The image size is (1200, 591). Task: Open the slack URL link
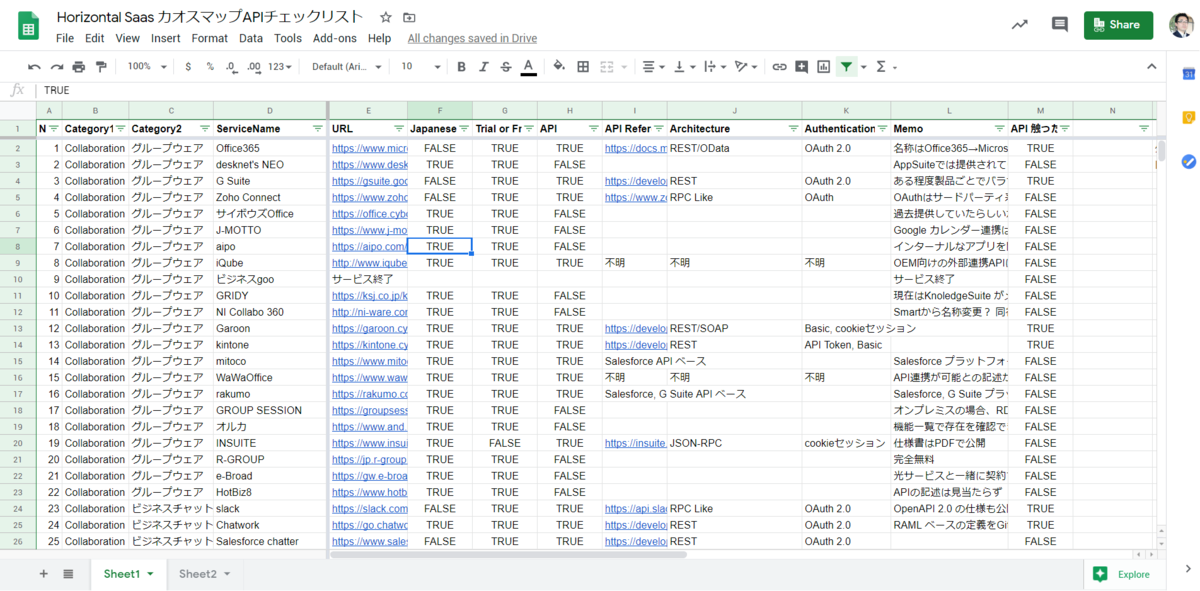369,508
